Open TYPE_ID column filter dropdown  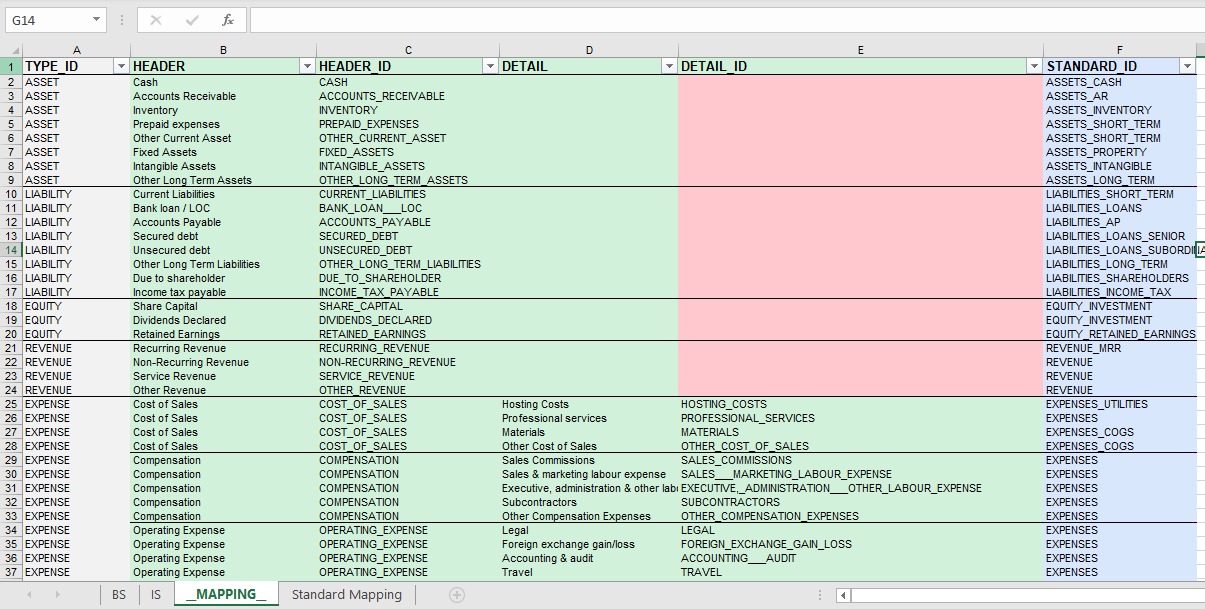coord(121,66)
